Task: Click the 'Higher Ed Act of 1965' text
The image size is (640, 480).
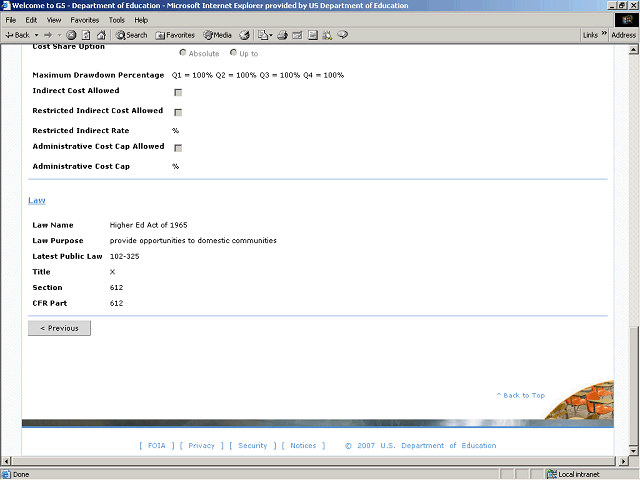Action: [149, 225]
